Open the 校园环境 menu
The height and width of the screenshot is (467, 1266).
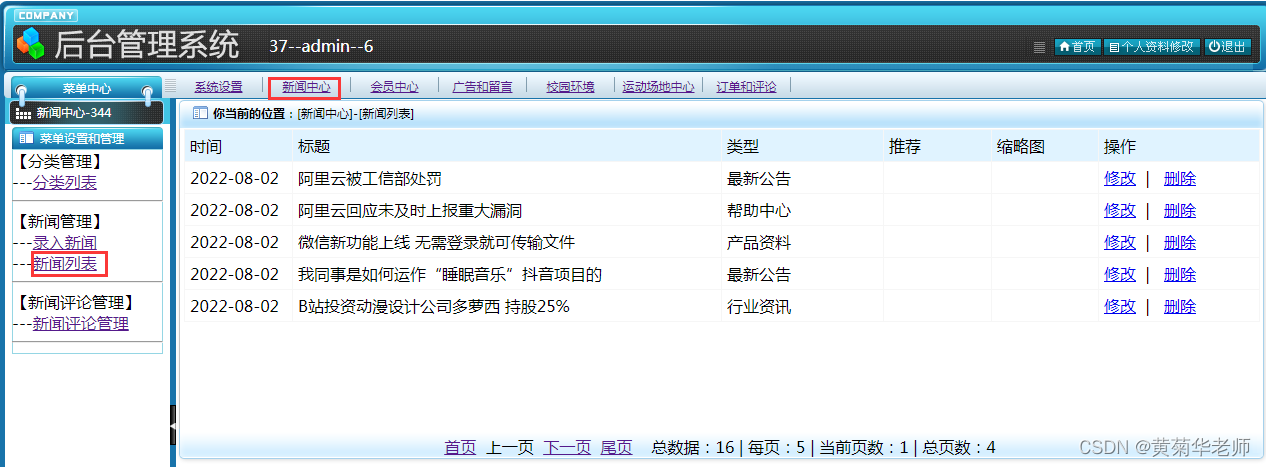click(x=570, y=87)
